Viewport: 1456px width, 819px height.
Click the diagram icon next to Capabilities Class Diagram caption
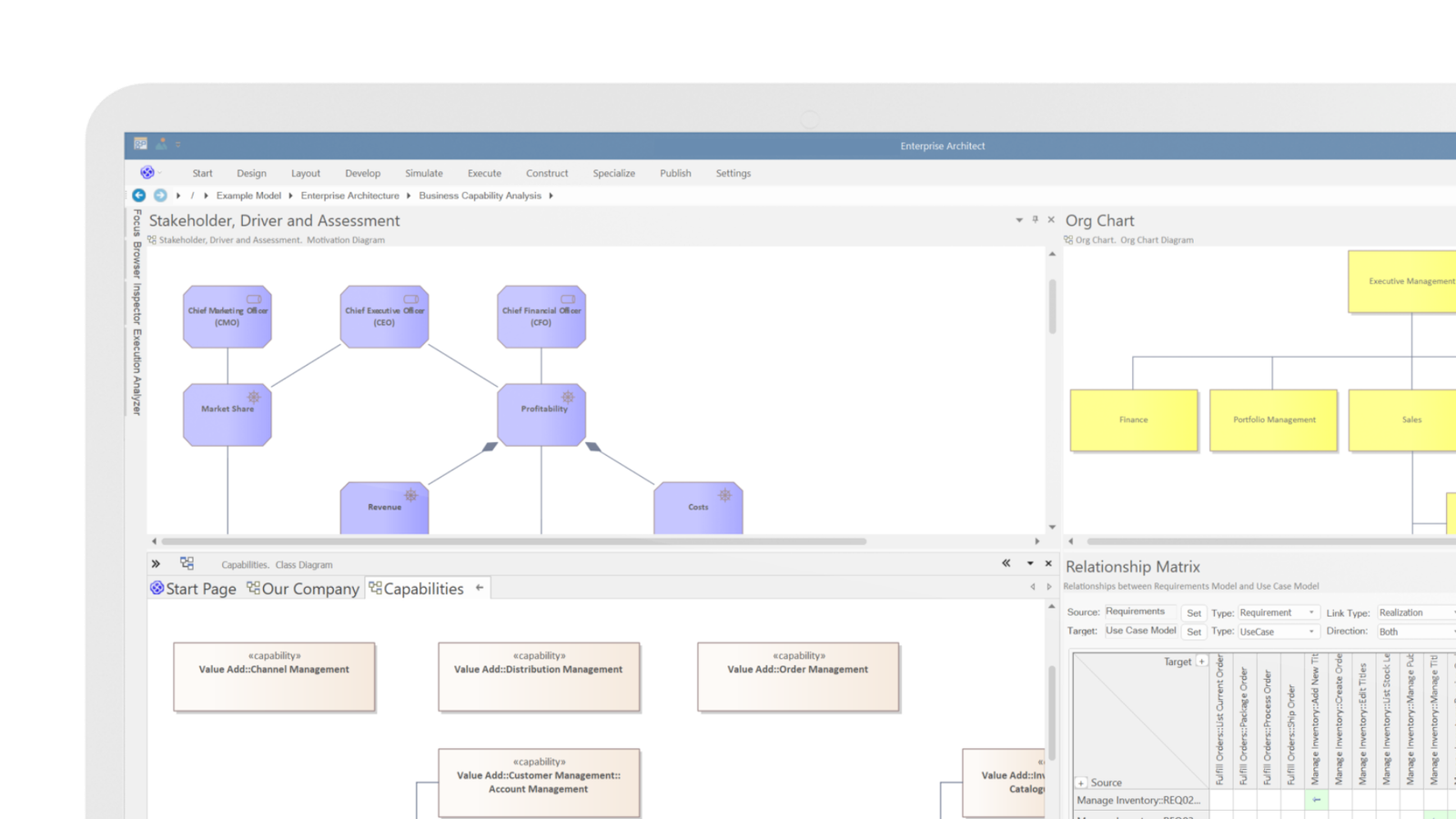pyautogui.click(x=187, y=562)
